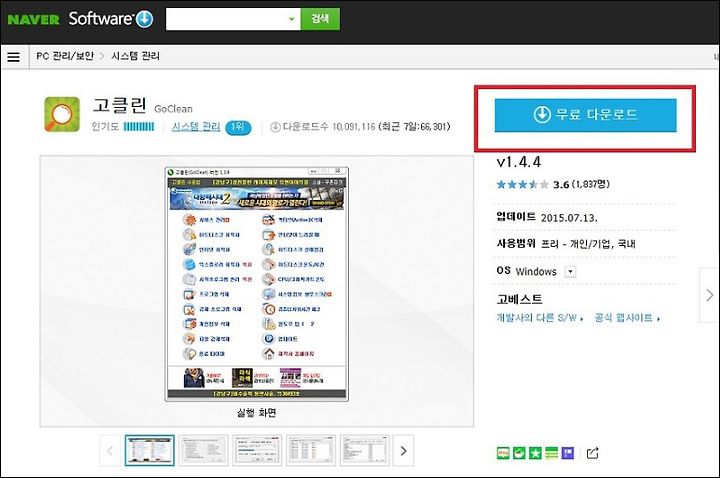This screenshot has width=720, height=478.
Task: Click the NAVER logo
Action: click(34, 20)
